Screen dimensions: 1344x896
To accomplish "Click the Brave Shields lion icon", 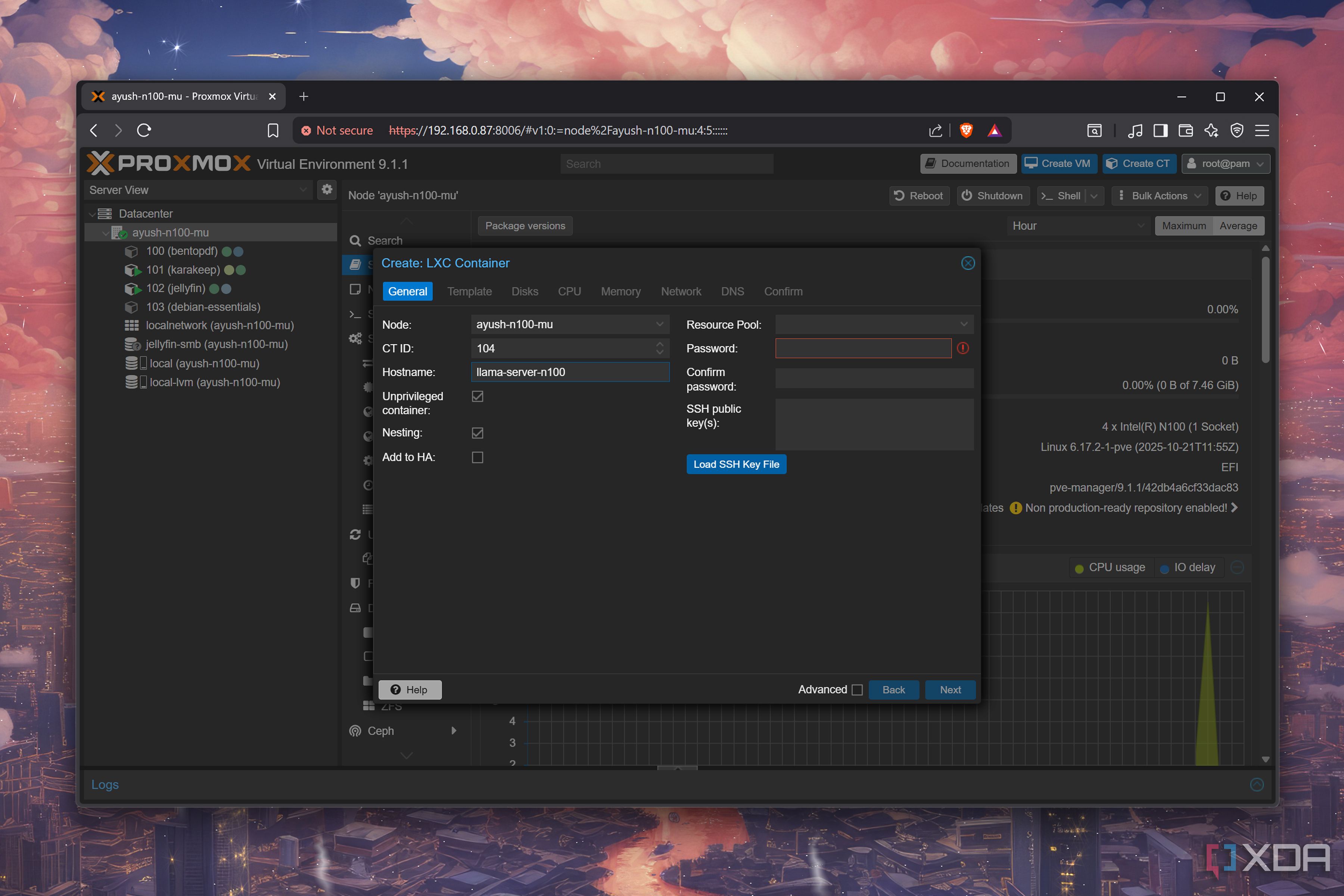I will 966,131.
